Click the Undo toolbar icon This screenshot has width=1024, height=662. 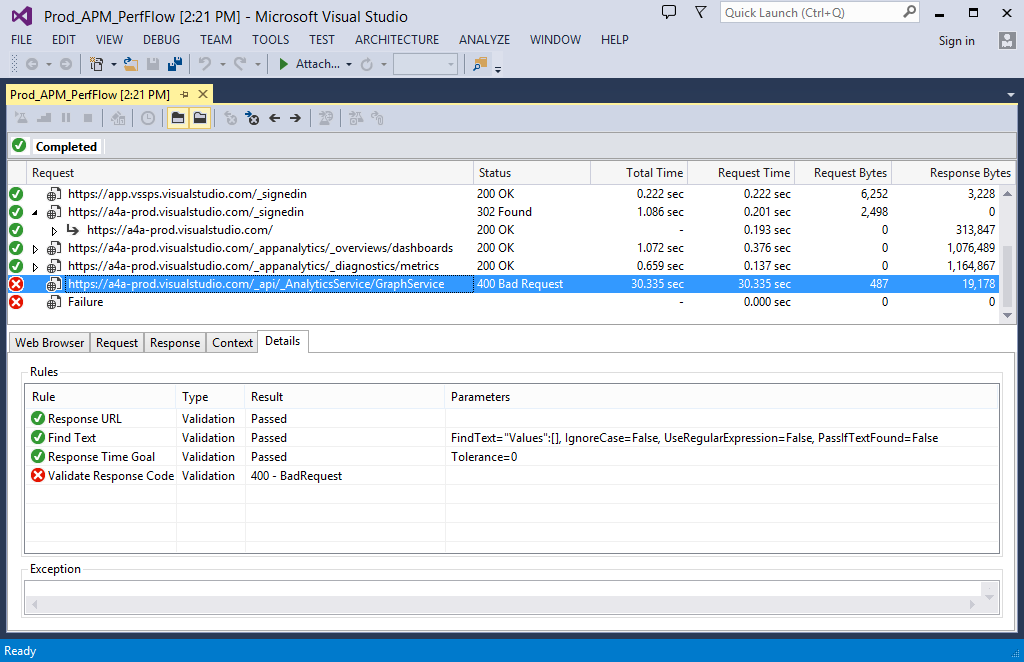[205, 64]
